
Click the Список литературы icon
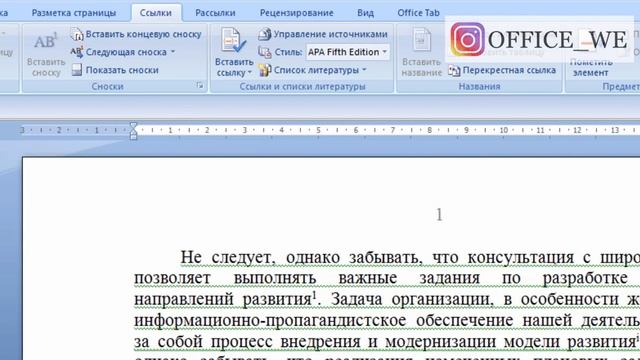pos(264,70)
